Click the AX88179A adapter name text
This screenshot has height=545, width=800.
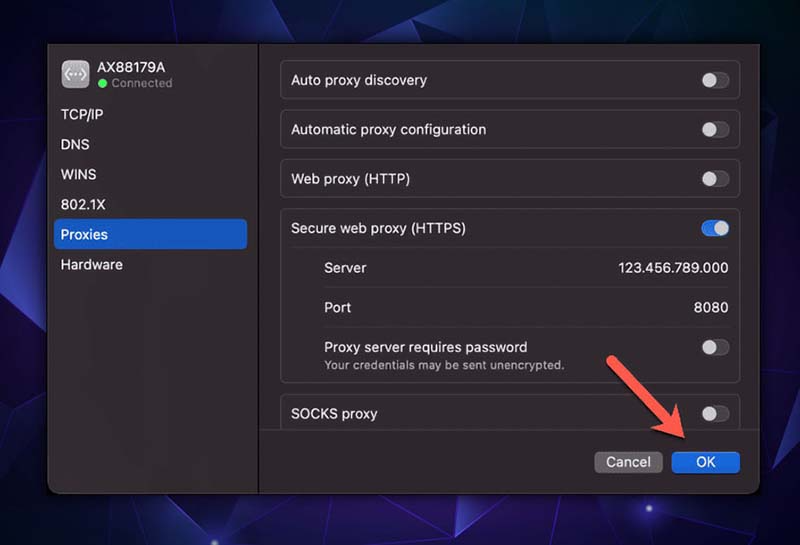[x=131, y=67]
